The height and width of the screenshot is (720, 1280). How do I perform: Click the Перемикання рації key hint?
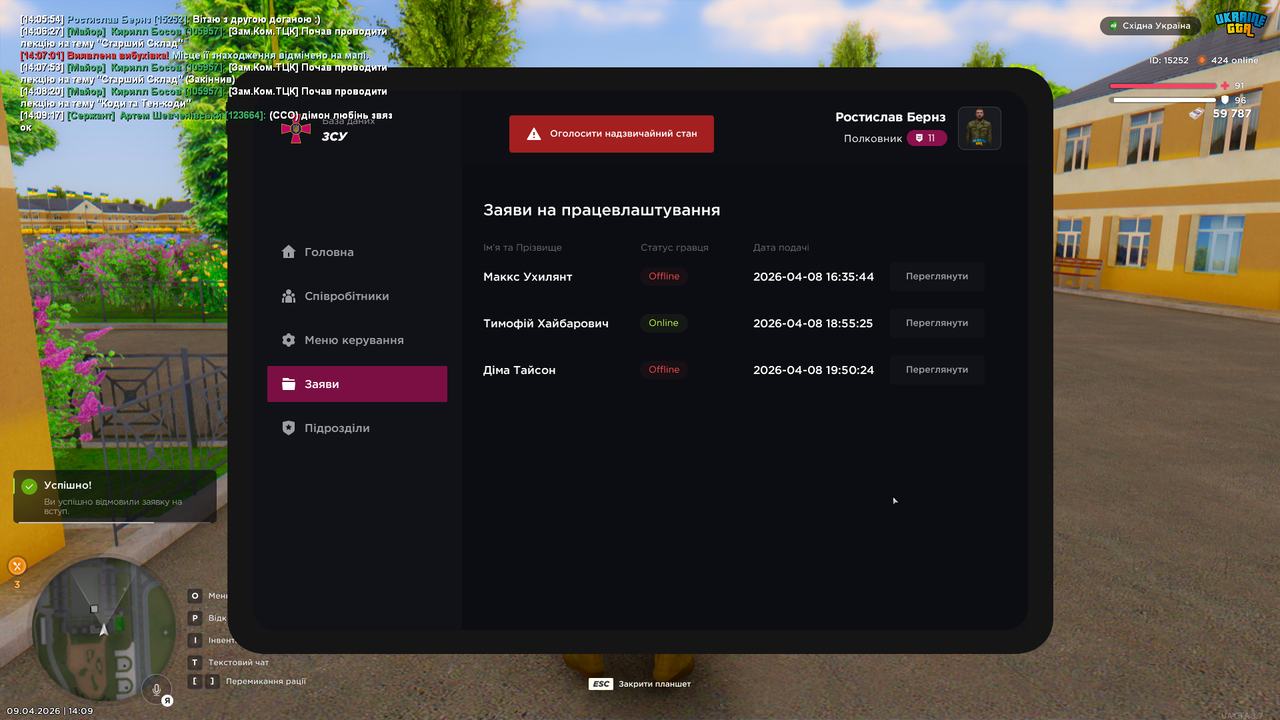coord(247,681)
